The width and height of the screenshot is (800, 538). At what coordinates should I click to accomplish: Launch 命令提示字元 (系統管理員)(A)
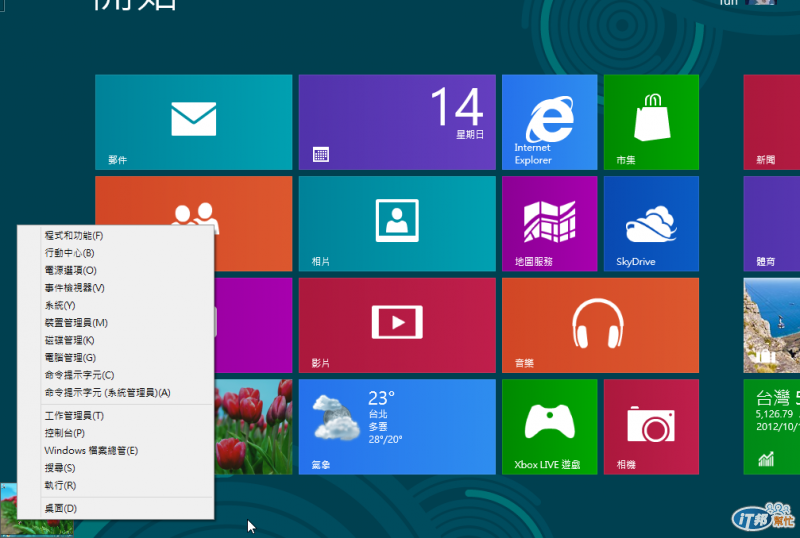[x=115, y=393]
